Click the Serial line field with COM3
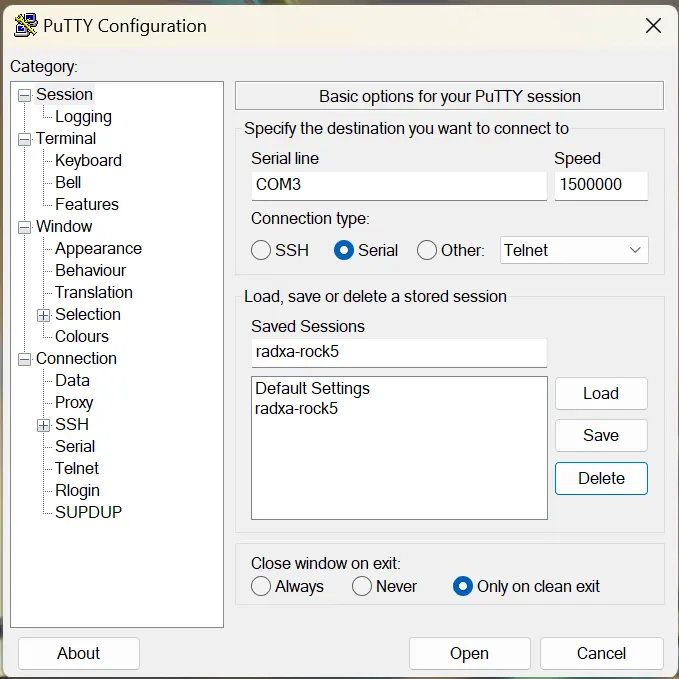679x679 pixels. (x=399, y=186)
